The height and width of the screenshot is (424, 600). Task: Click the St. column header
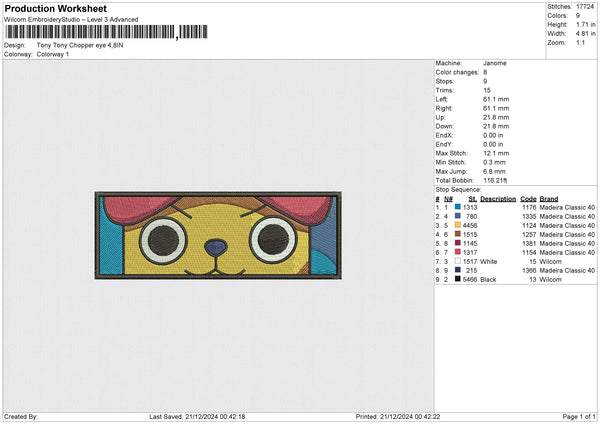(x=472, y=198)
